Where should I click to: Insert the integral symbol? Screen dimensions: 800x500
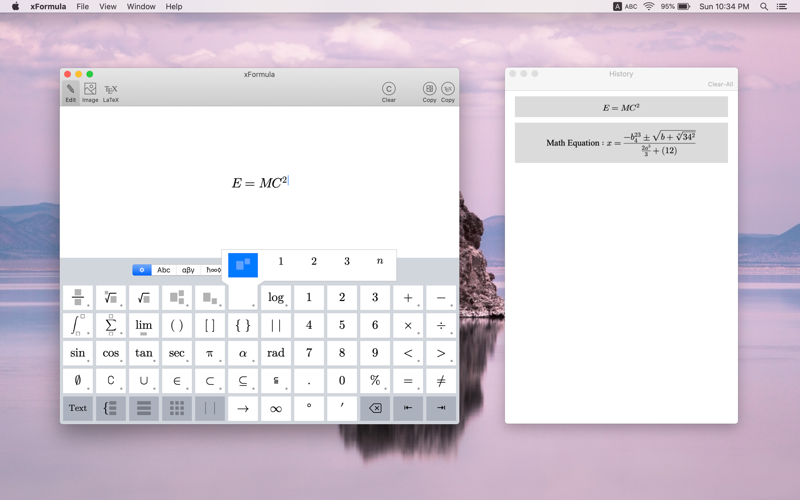click(78, 325)
